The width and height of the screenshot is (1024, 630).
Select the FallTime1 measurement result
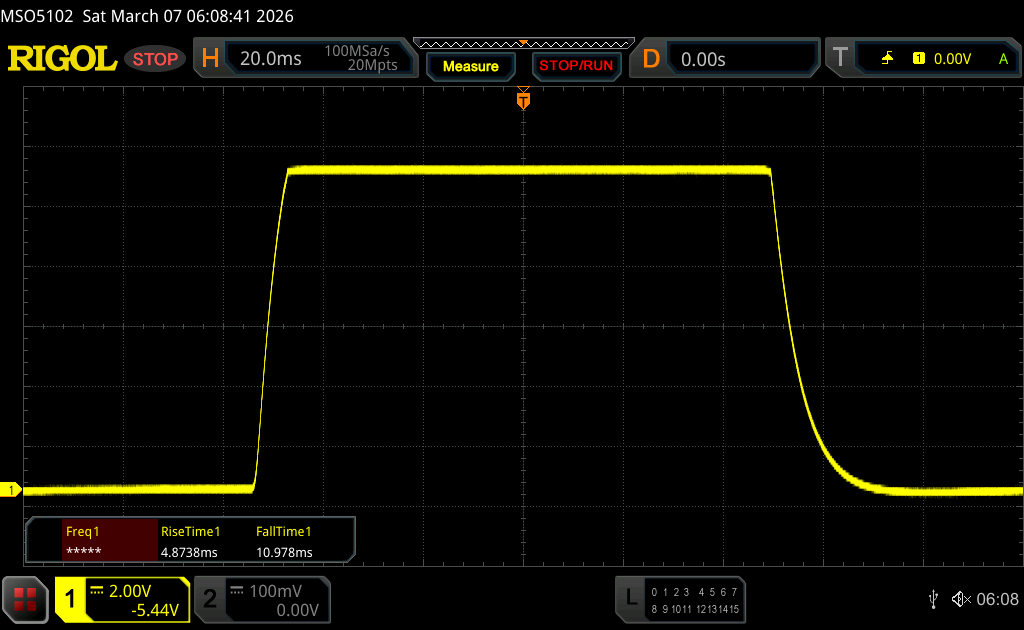(x=285, y=542)
